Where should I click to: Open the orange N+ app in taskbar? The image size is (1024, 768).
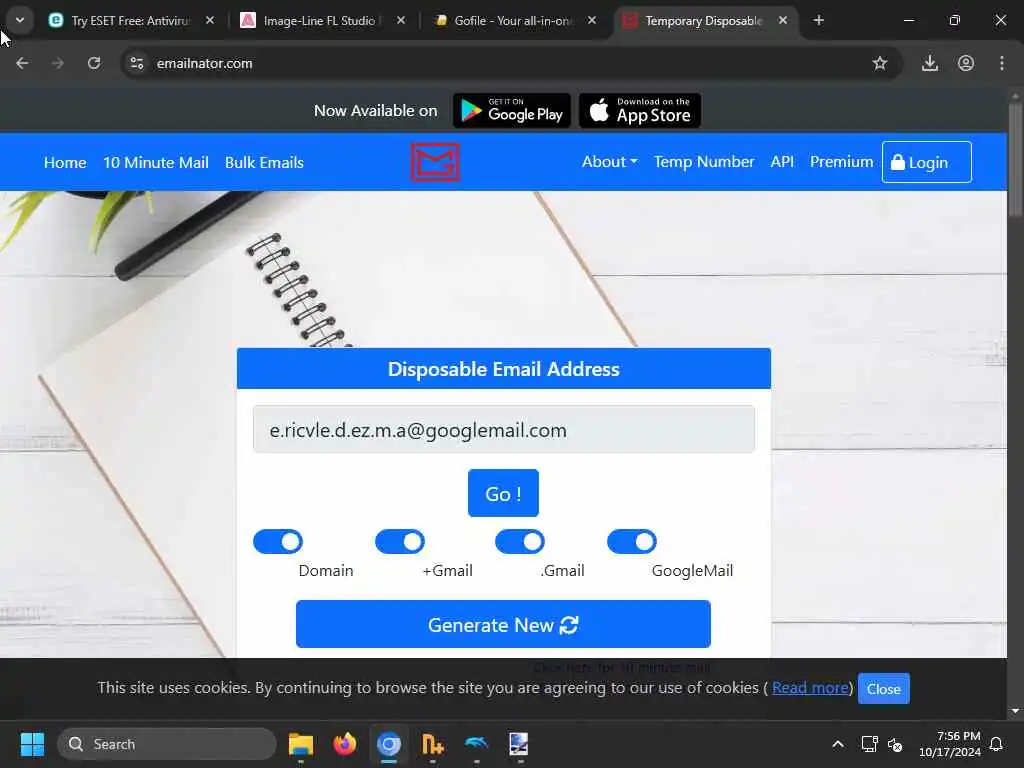432,744
